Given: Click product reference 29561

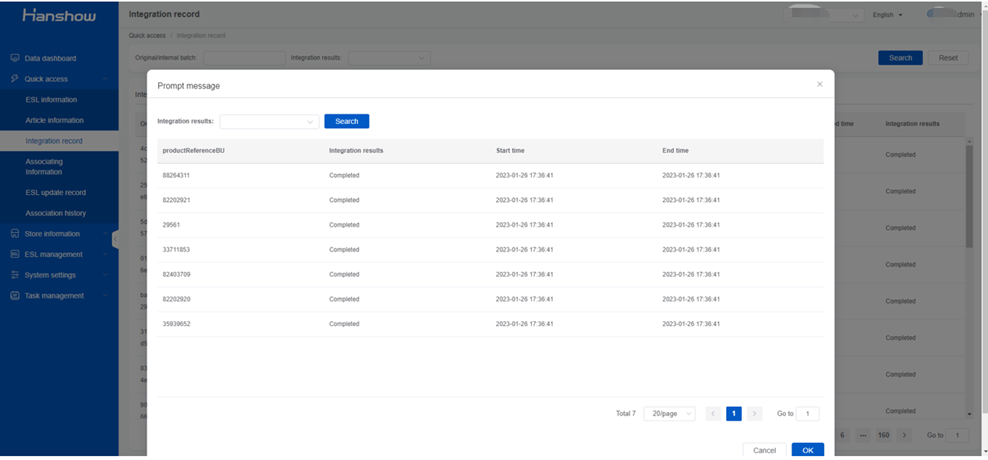Looking at the screenshot, I should [171, 225].
